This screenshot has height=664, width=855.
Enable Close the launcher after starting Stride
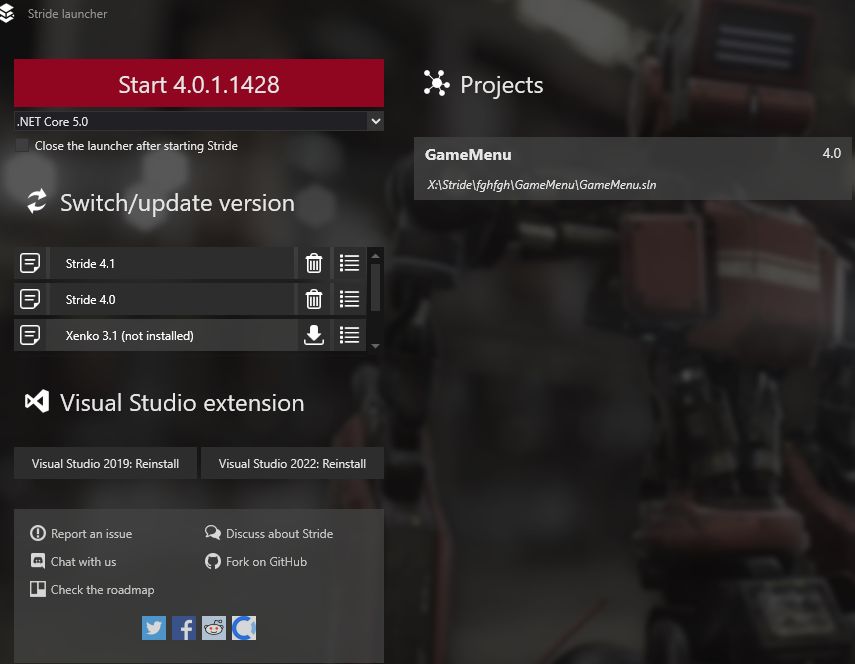coord(22,146)
